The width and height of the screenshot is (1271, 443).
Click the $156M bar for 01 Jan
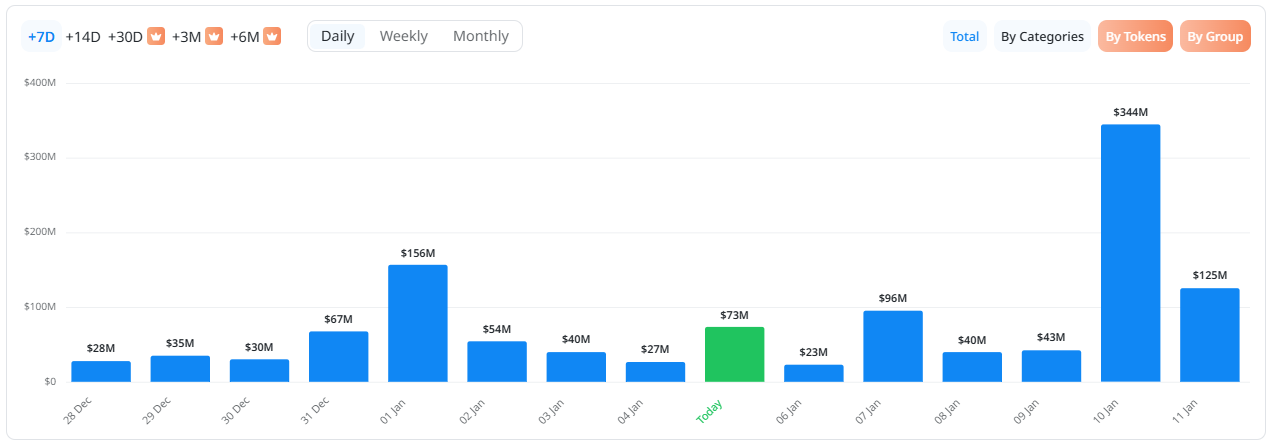click(x=418, y=323)
